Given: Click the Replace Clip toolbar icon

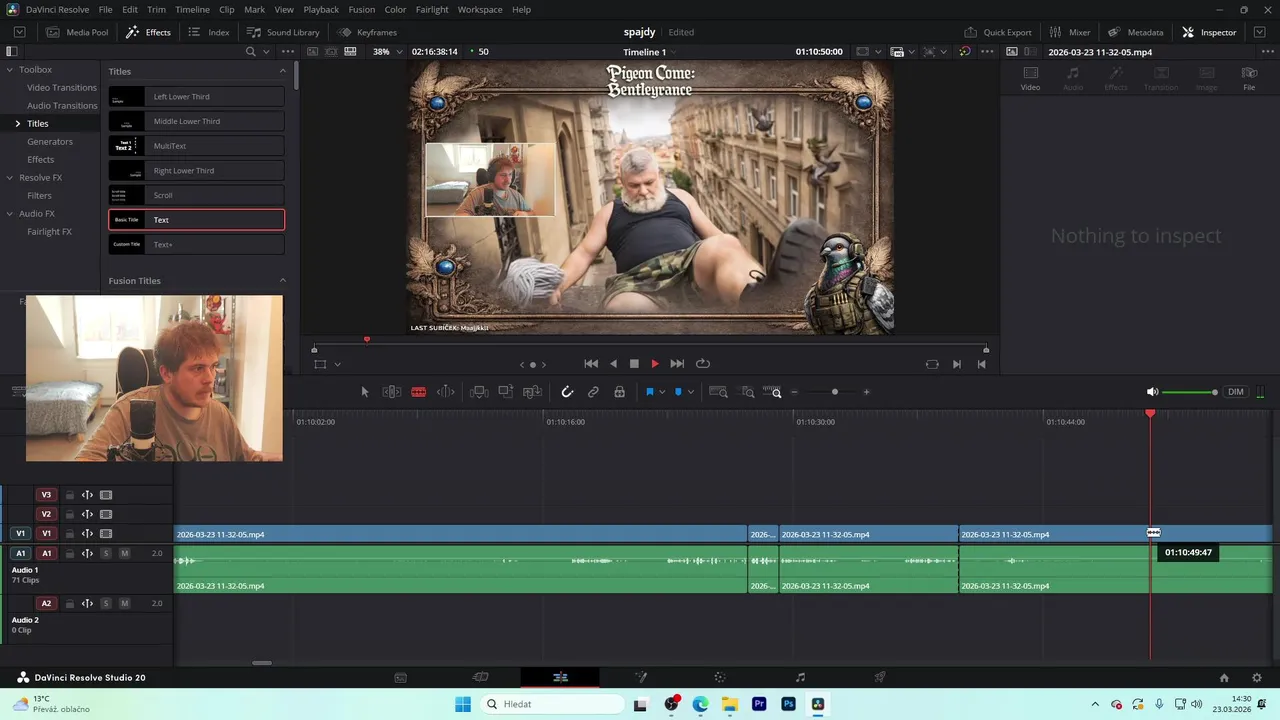Looking at the screenshot, I should (x=533, y=392).
